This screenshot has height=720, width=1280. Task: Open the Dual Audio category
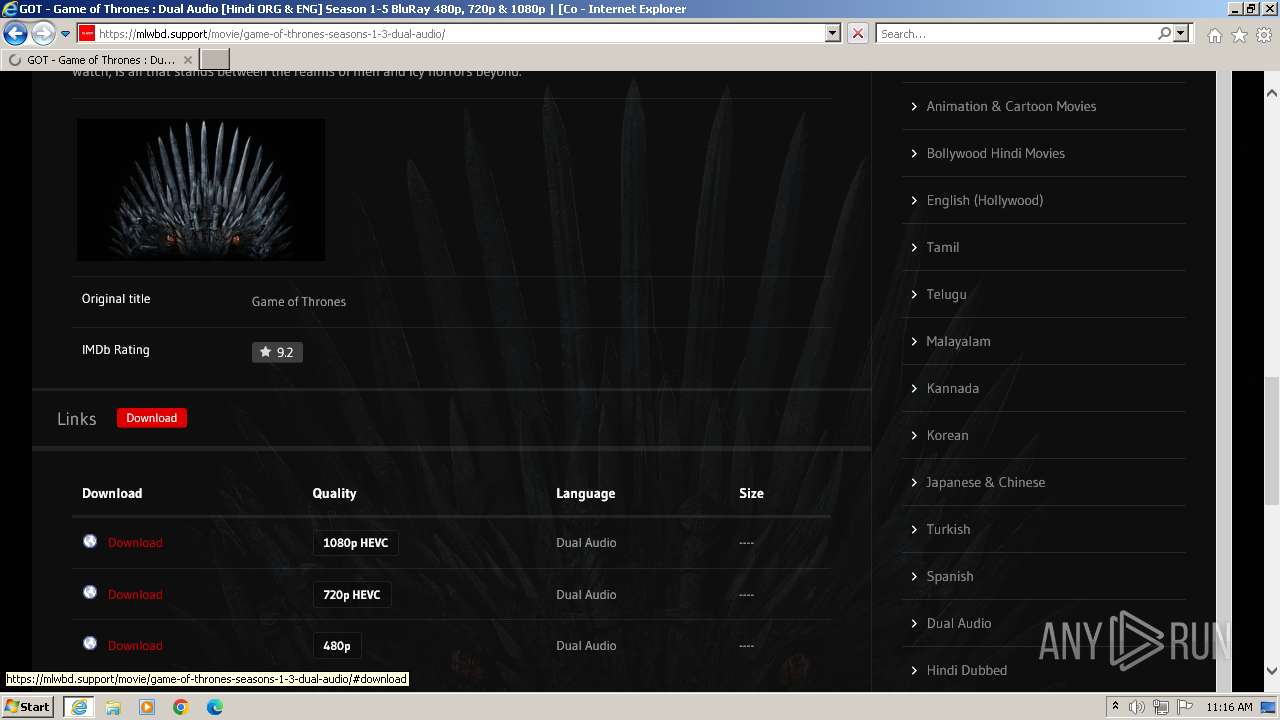click(959, 623)
